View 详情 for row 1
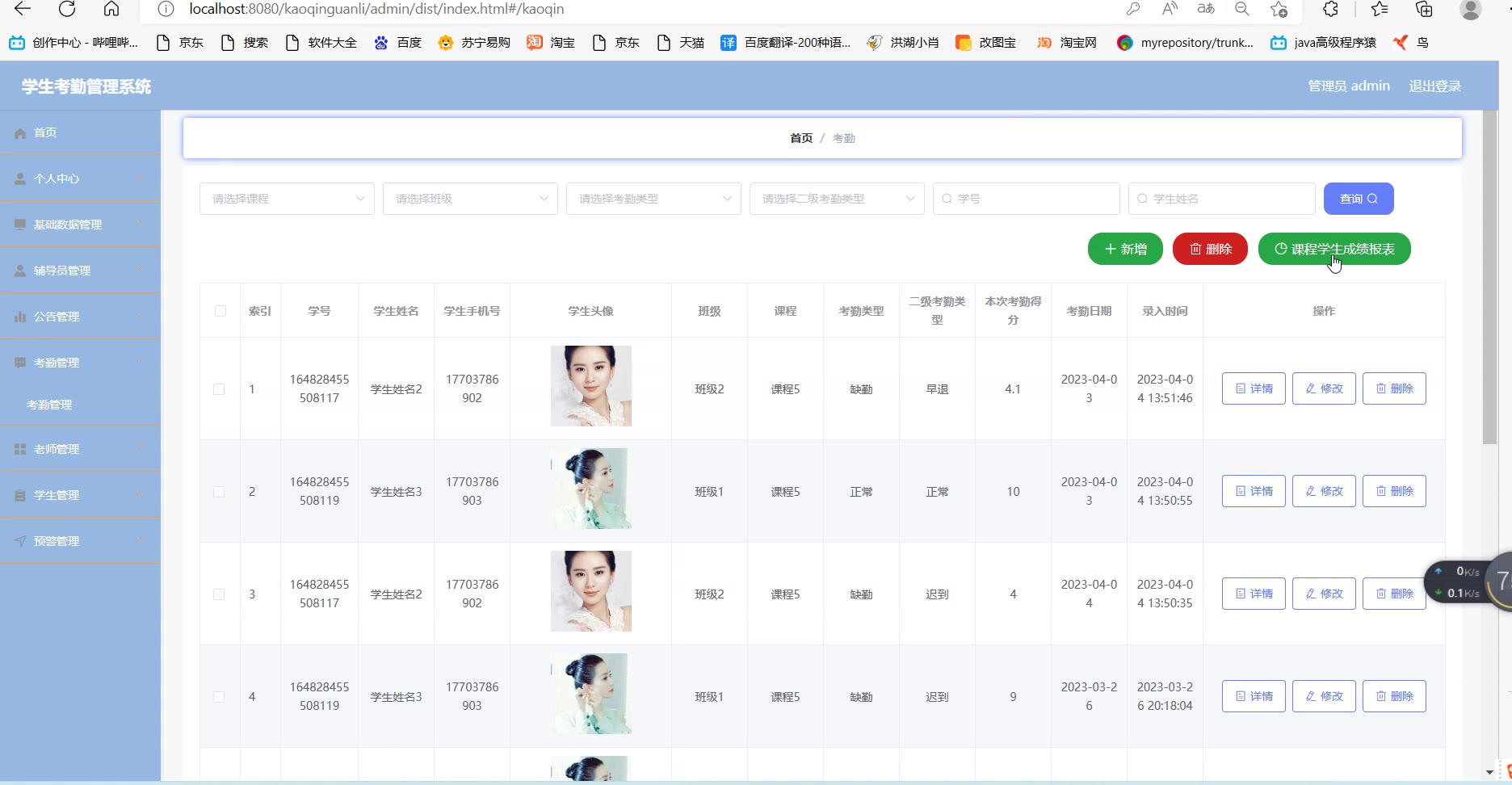Image resolution: width=1512 pixels, height=785 pixels. click(1254, 388)
